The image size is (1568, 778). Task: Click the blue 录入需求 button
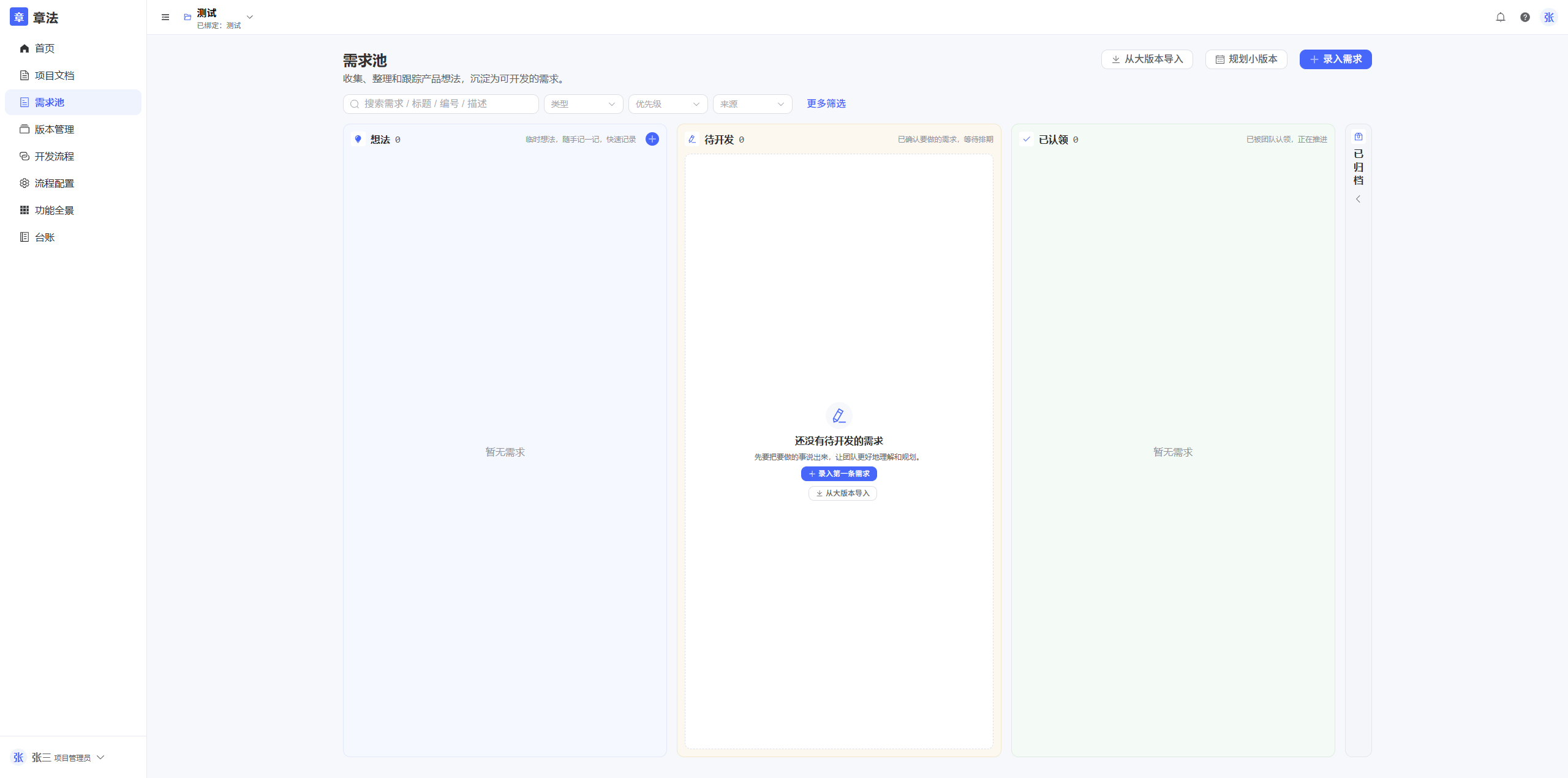coord(1335,59)
